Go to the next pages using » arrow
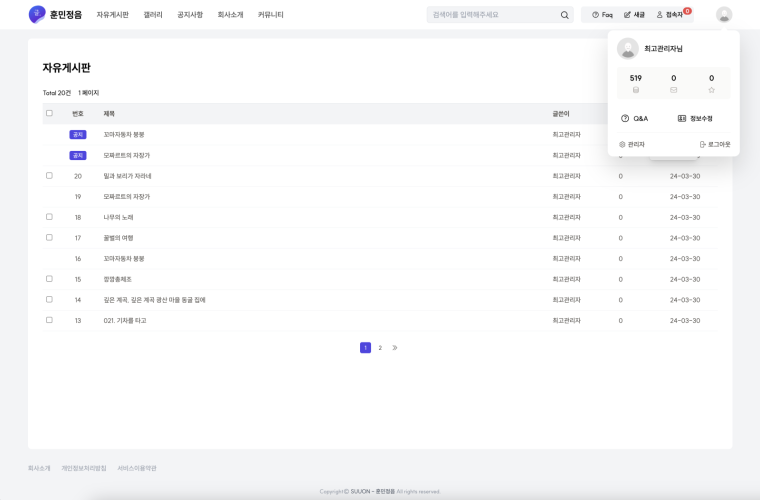This screenshot has height=500, width=760. (x=395, y=348)
